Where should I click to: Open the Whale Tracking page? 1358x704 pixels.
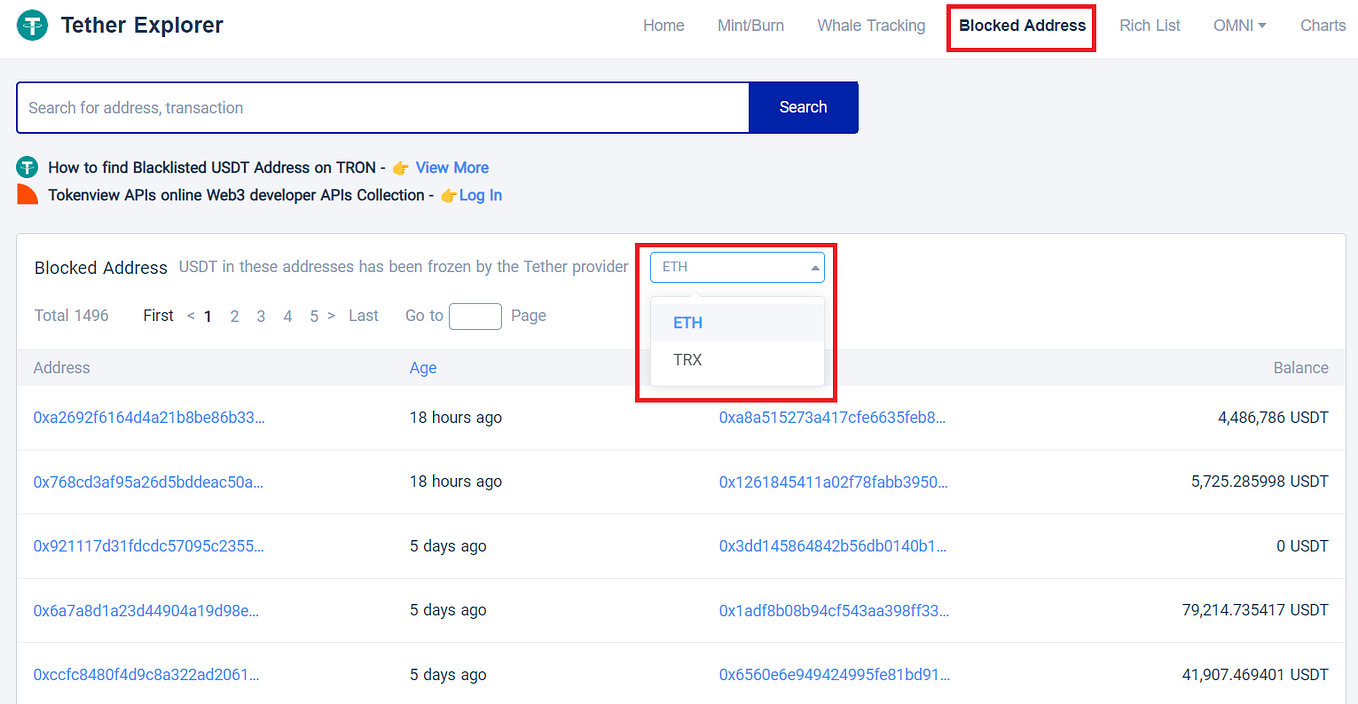[x=870, y=25]
